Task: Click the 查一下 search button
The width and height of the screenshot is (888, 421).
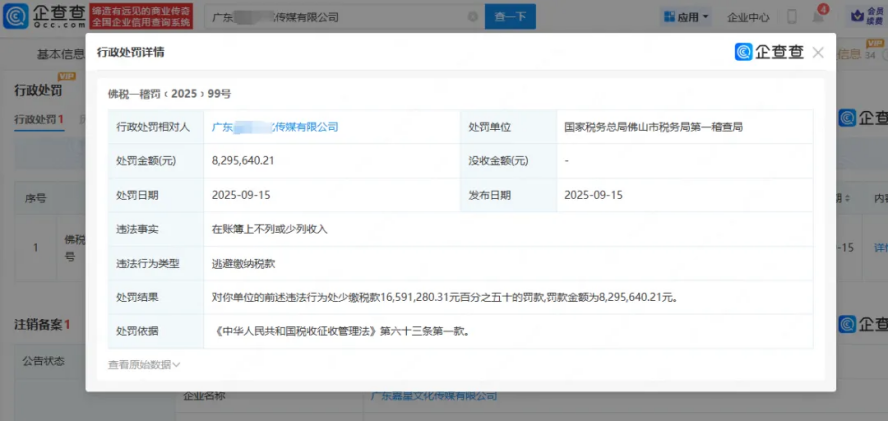Action: click(510, 17)
